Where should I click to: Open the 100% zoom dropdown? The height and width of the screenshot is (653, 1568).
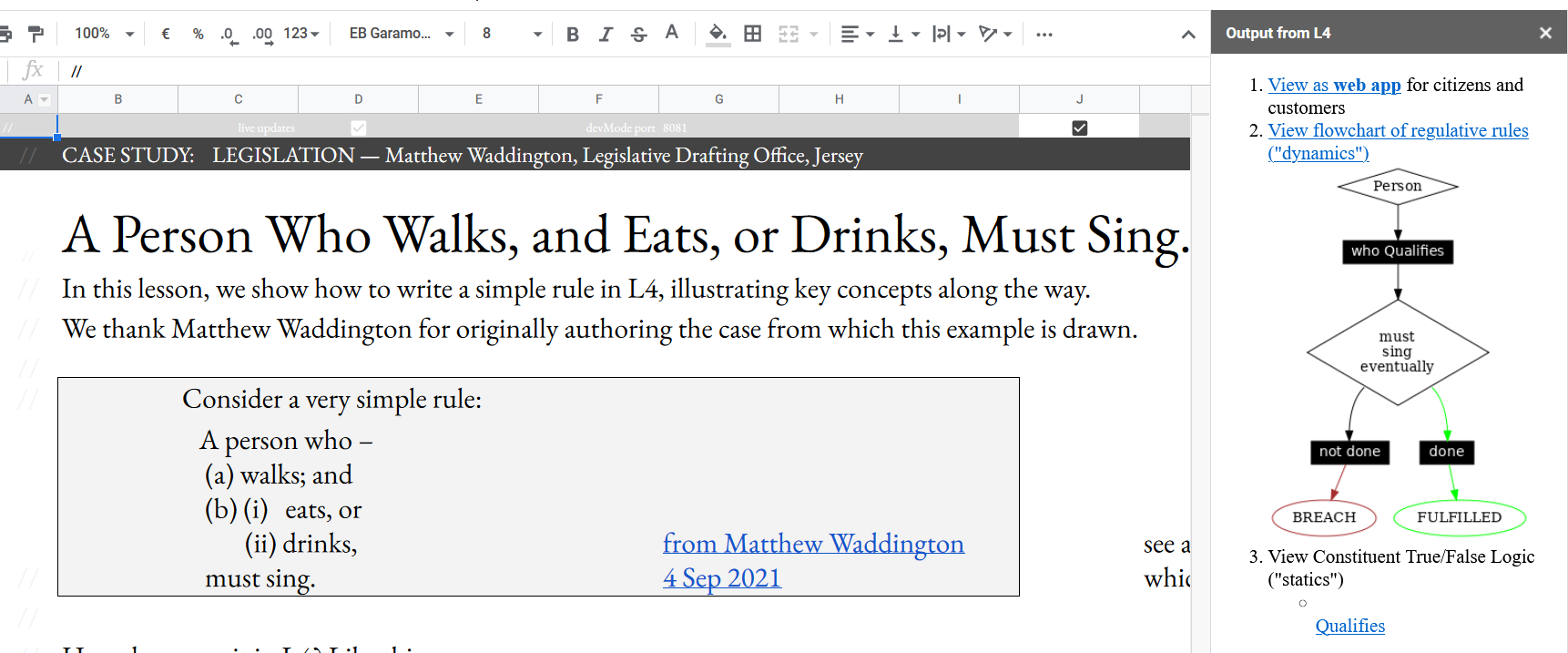coord(104,34)
